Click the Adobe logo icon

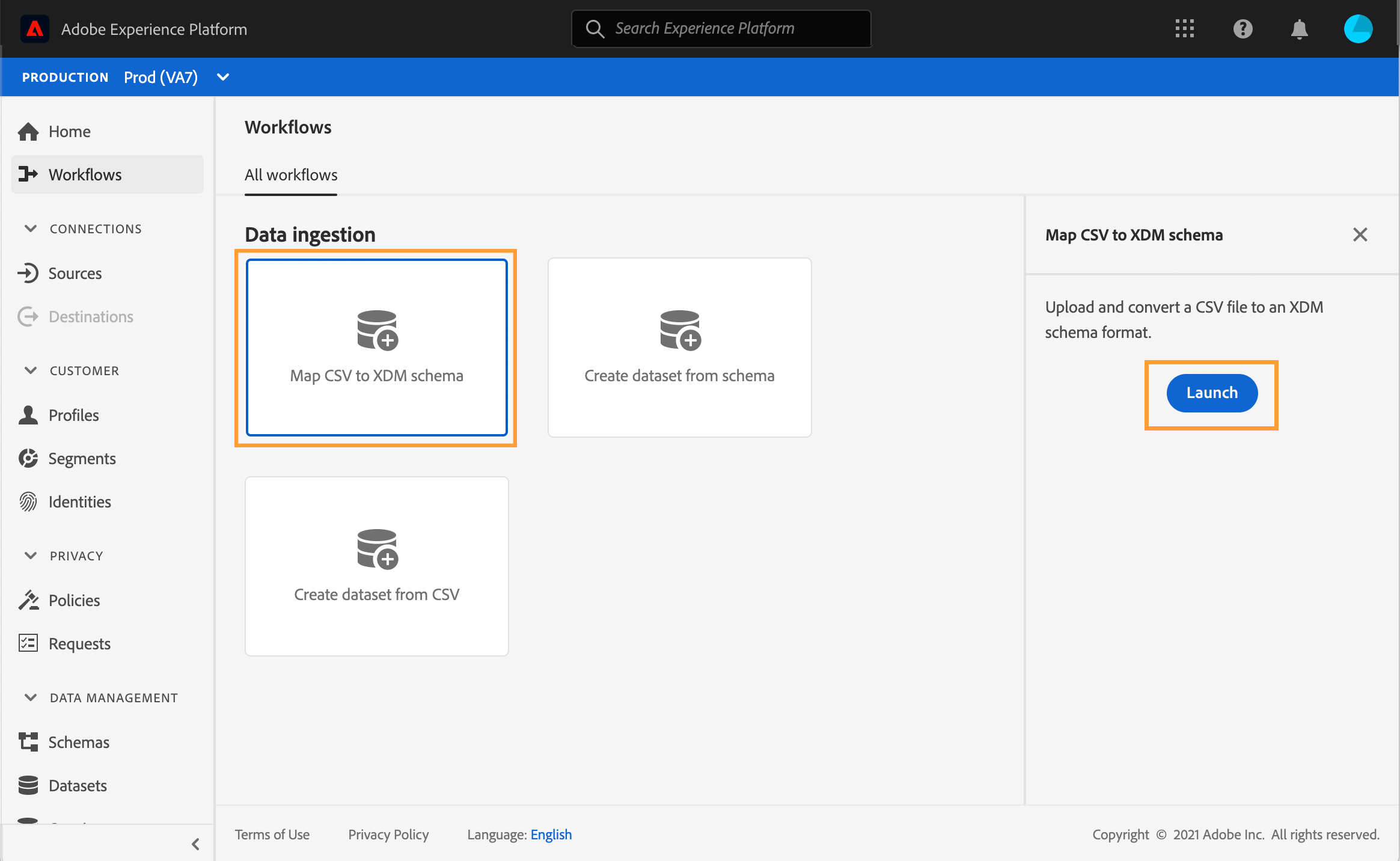[35, 29]
